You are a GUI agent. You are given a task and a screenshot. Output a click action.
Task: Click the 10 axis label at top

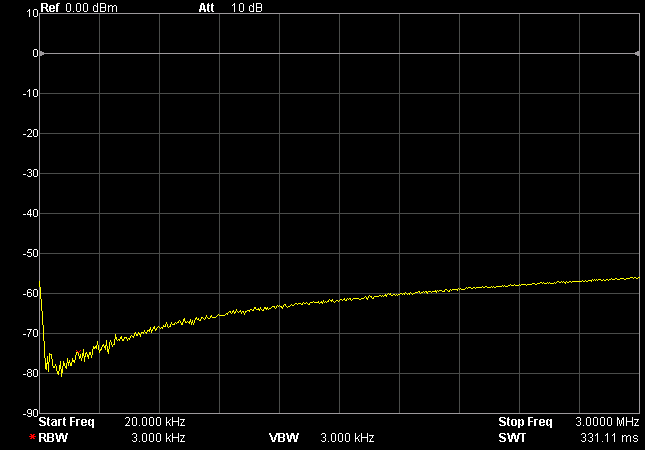pyautogui.click(x=32, y=13)
